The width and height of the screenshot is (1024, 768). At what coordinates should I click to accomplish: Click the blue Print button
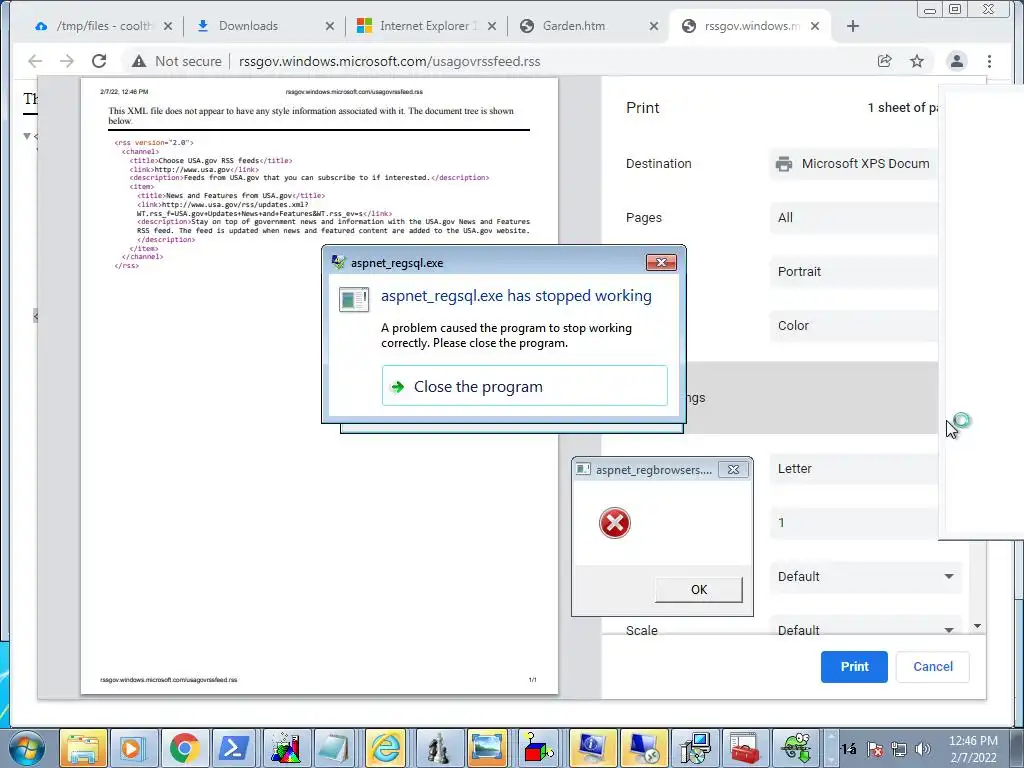[x=854, y=667]
